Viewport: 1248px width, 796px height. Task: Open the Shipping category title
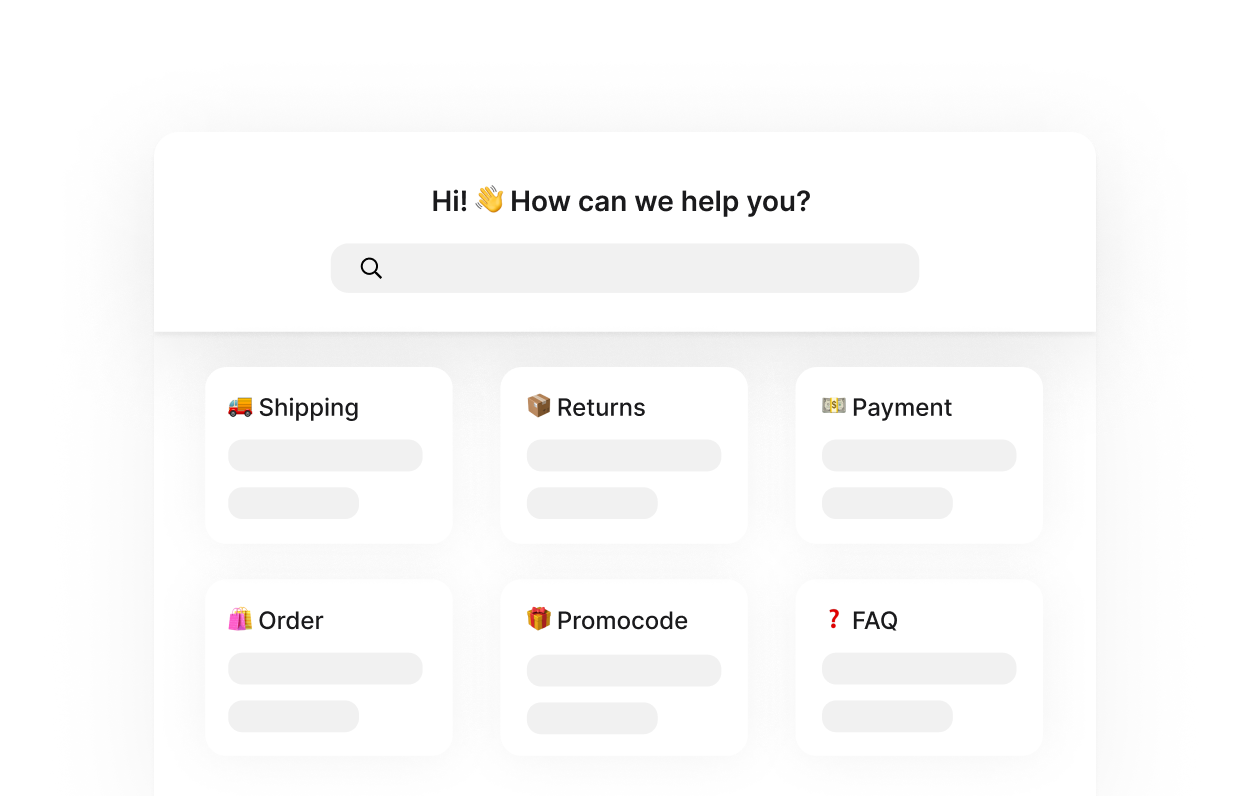308,407
